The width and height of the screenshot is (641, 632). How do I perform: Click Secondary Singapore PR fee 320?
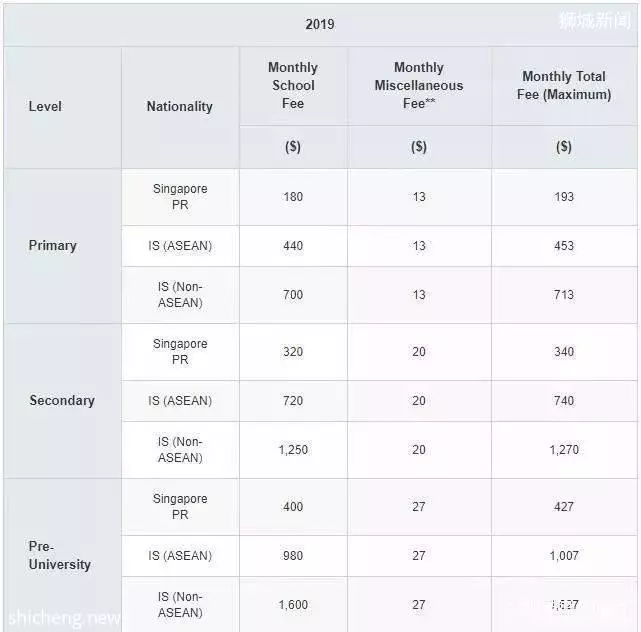coord(293,352)
